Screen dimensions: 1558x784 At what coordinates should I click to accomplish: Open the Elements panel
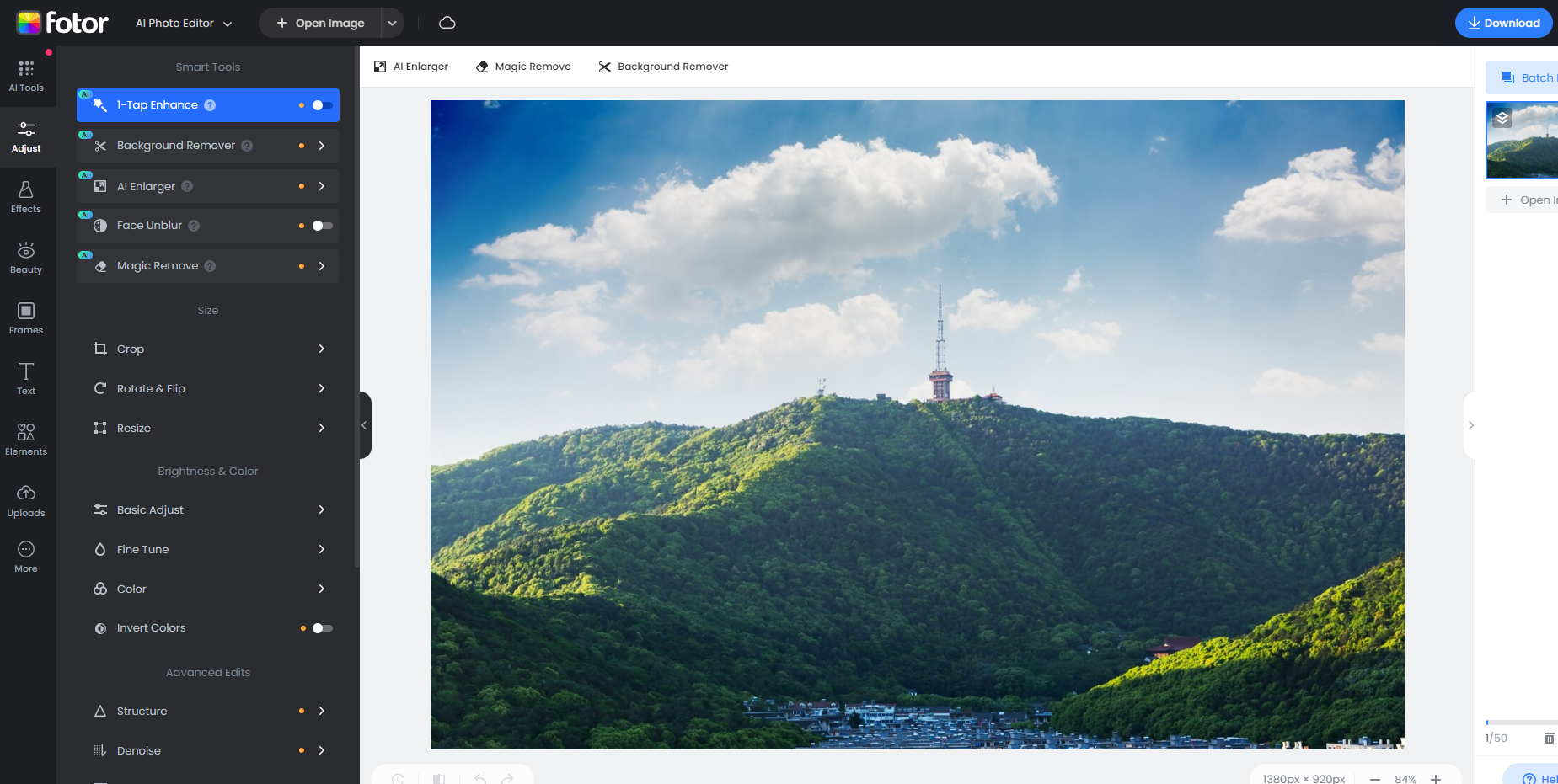click(26, 439)
